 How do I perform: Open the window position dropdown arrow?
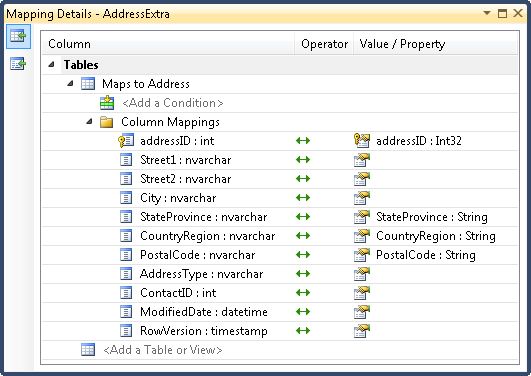coord(487,13)
